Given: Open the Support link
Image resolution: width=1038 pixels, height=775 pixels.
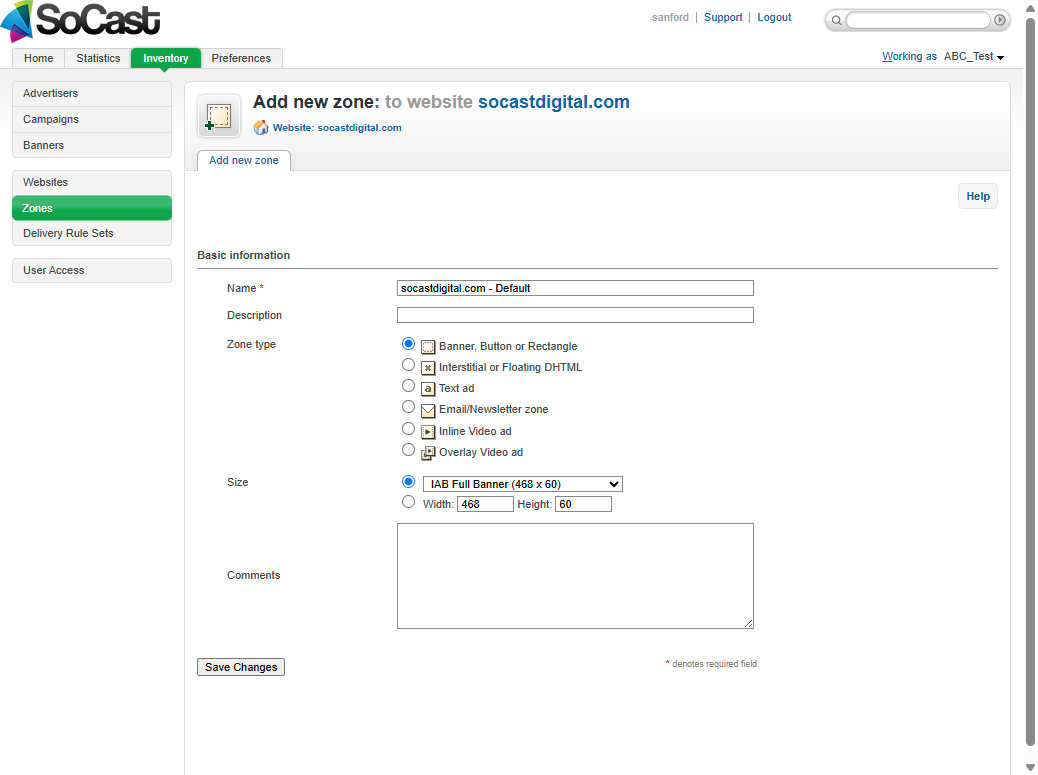Looking at the screenshot, I should point(723,17).
